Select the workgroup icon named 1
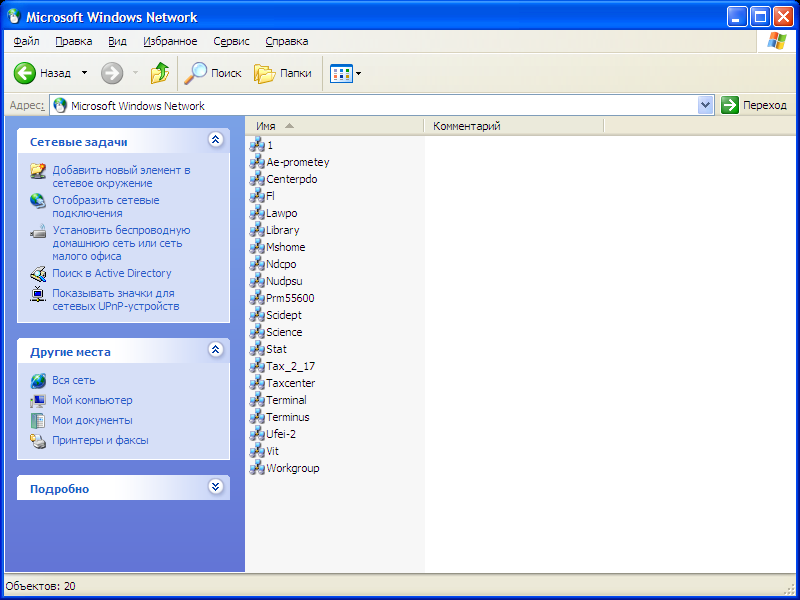 (x=257, y=145)
